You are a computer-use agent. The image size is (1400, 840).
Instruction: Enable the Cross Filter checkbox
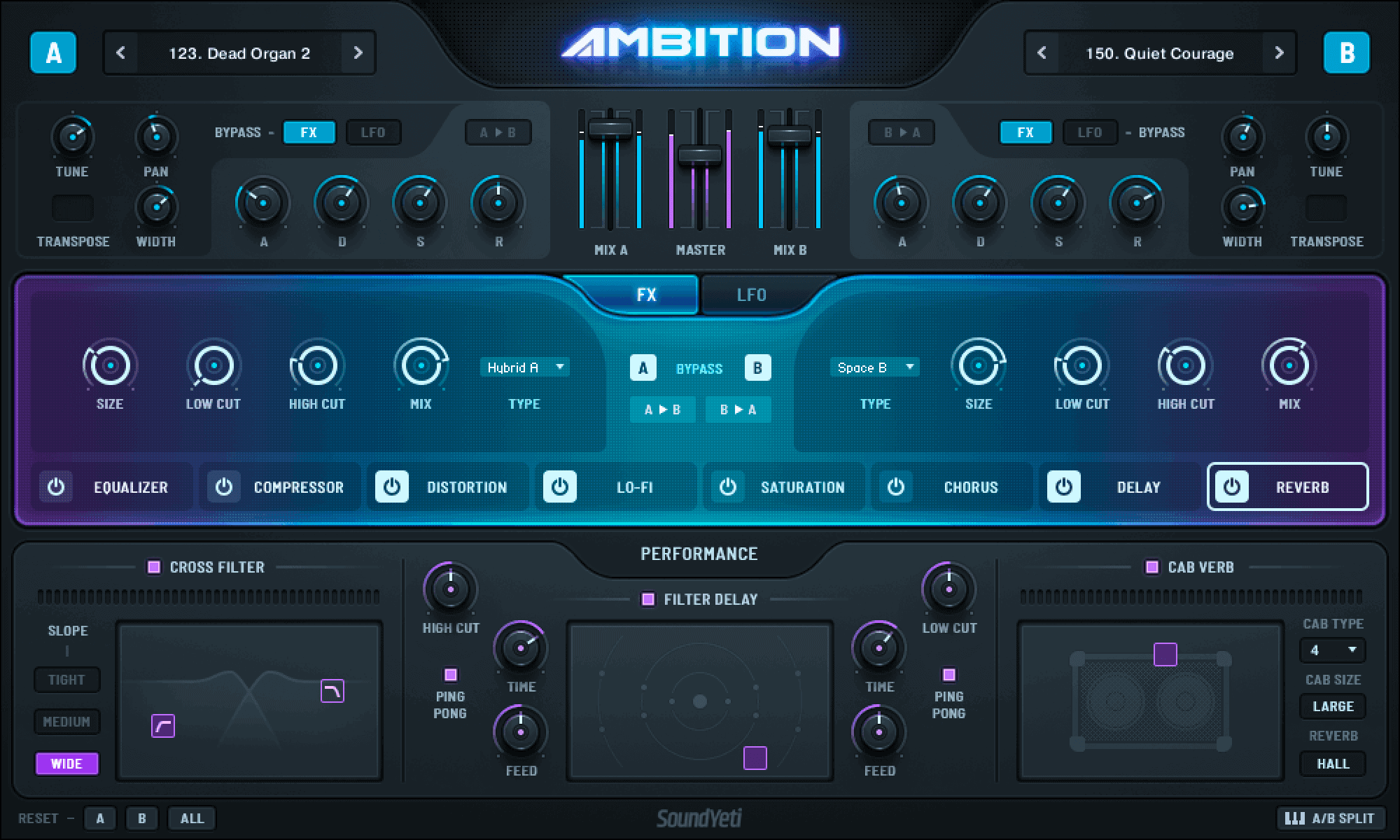[x=154, y=567]
